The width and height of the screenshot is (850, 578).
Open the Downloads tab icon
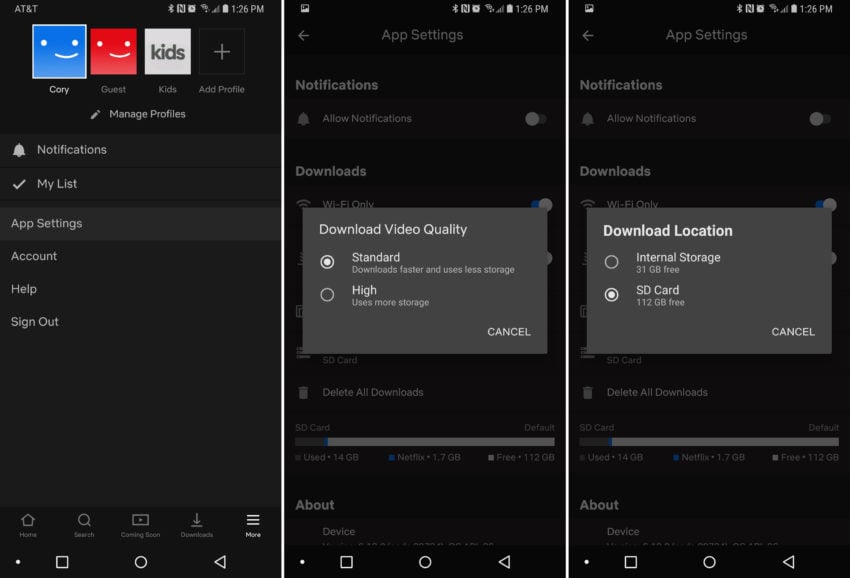tap(197, 525)
